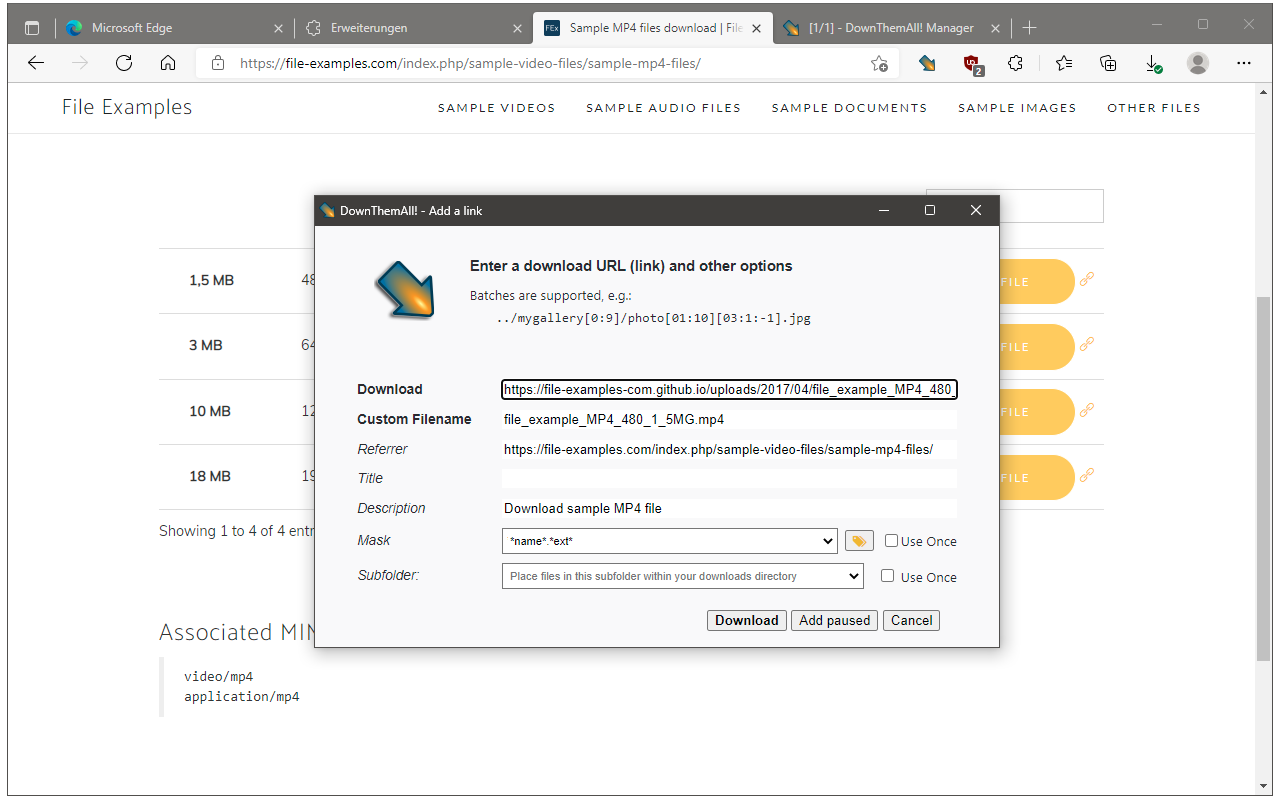This screenshot has height=800, width=1280.
Task: Open Sample Videos menu
Action: [x=496, y=108]
